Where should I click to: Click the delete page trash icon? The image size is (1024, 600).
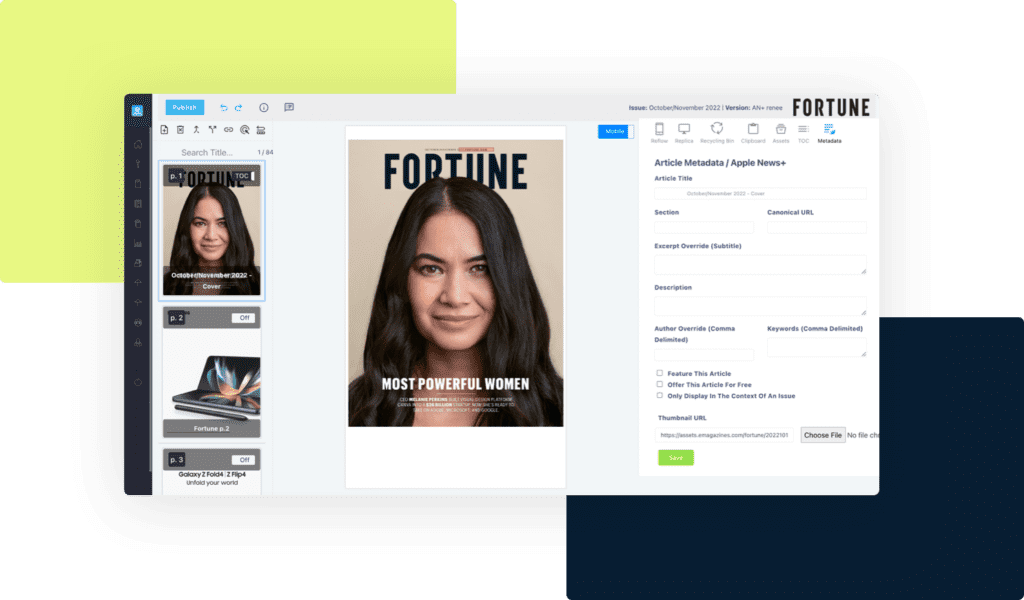click(180, 130)
